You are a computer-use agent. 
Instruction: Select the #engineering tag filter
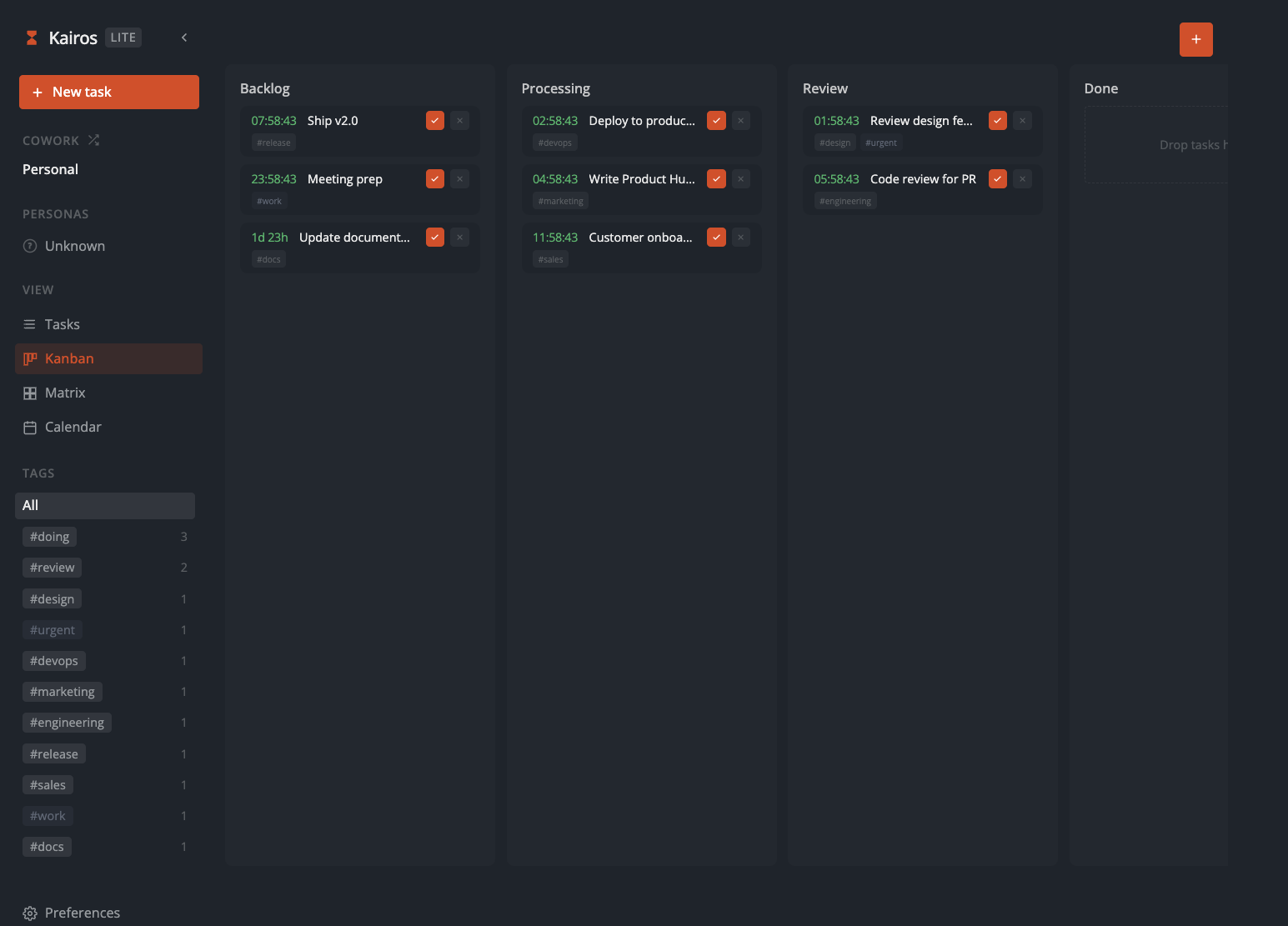point(67,722)
